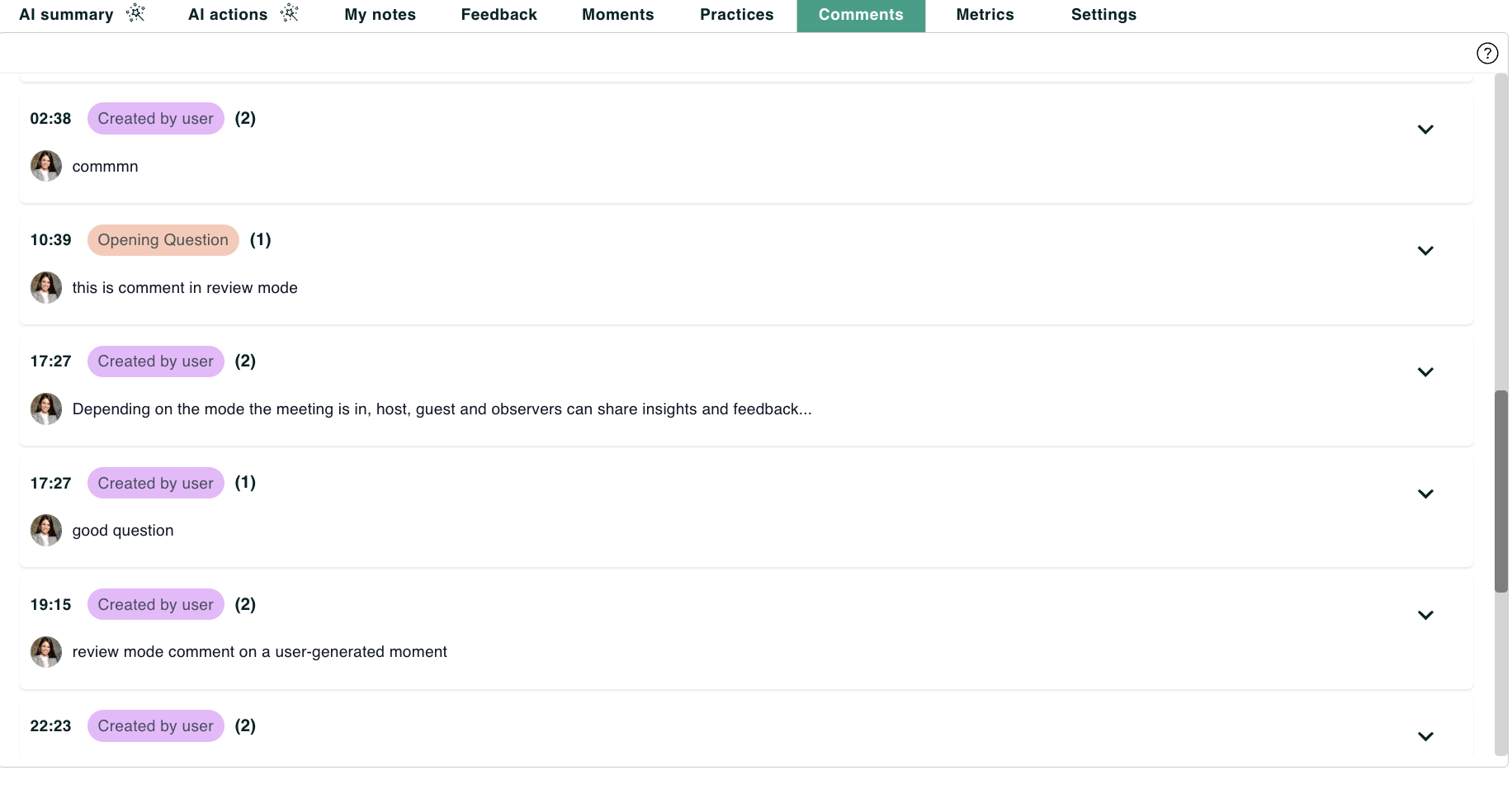
Task: Collapse the good question comment chevron
Action: 1425,494
